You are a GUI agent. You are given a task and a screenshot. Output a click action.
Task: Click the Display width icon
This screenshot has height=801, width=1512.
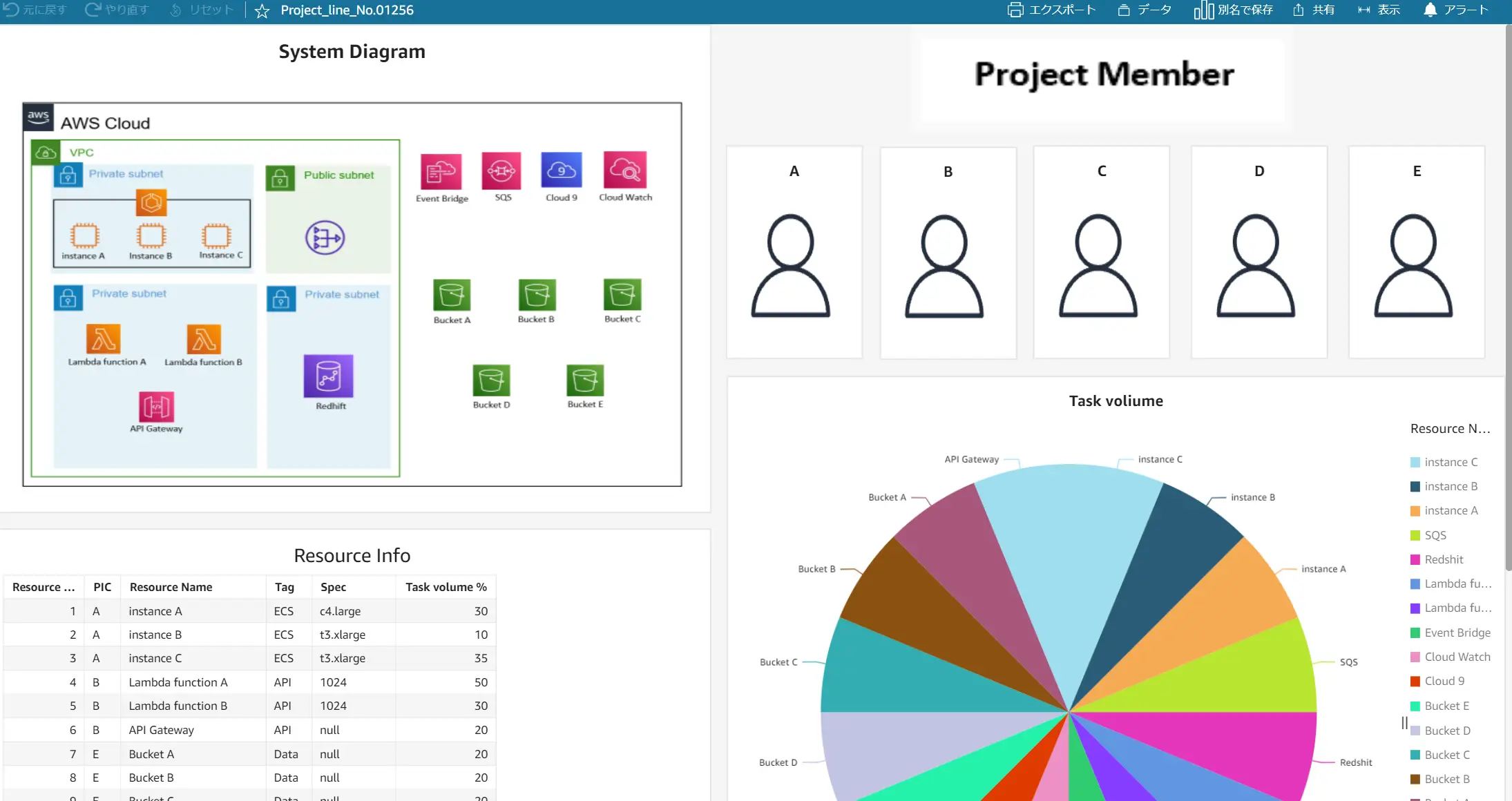1363,10
